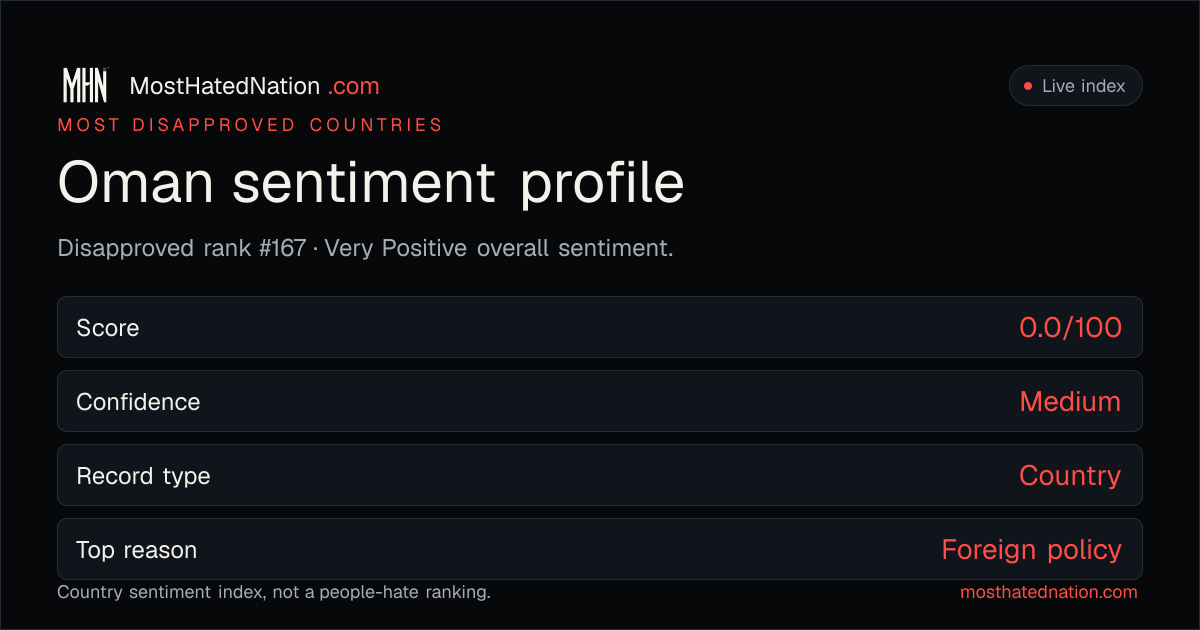This screenshot has height=630, width=1200.
Task: Select the Most Disapproved Countries label
Action: click(250, 125)
